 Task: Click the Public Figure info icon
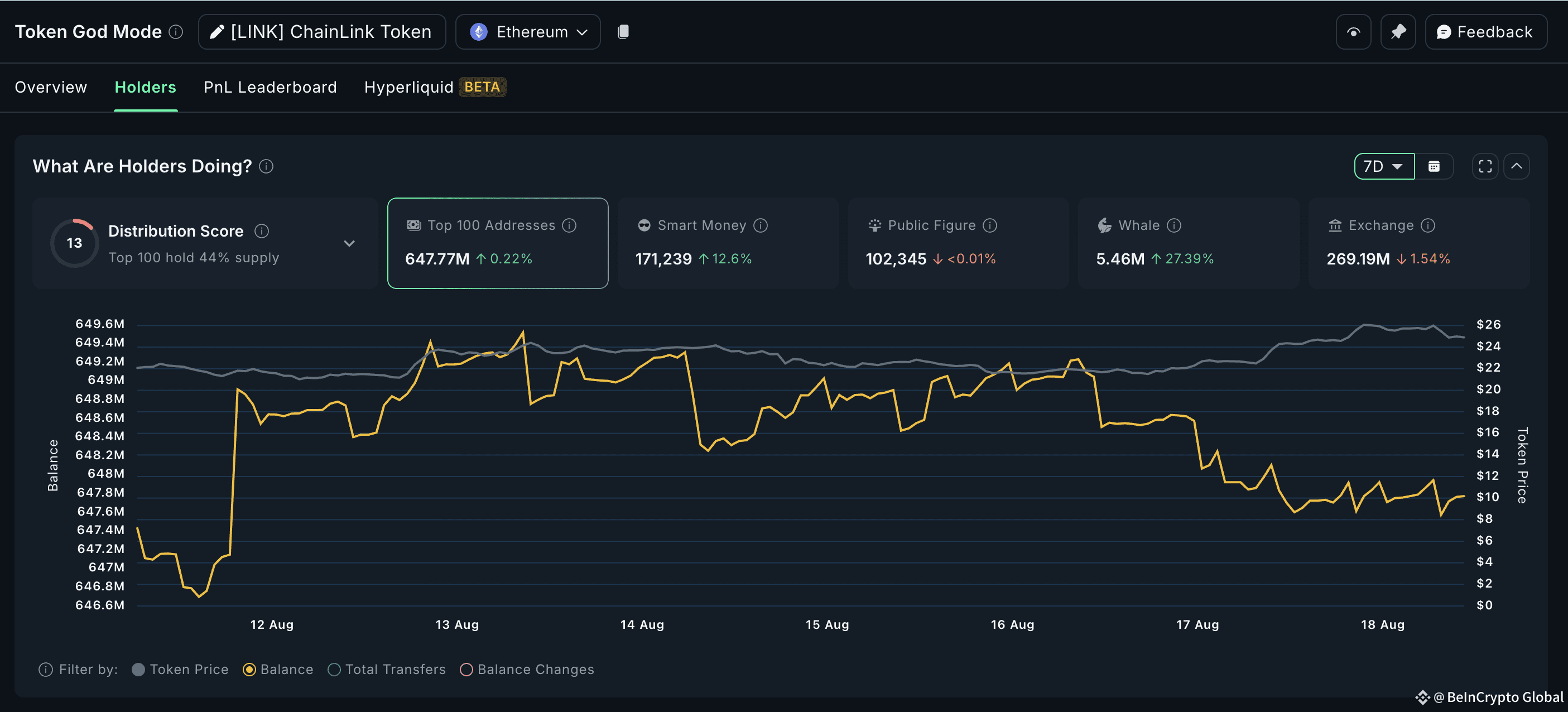(990, 225)
